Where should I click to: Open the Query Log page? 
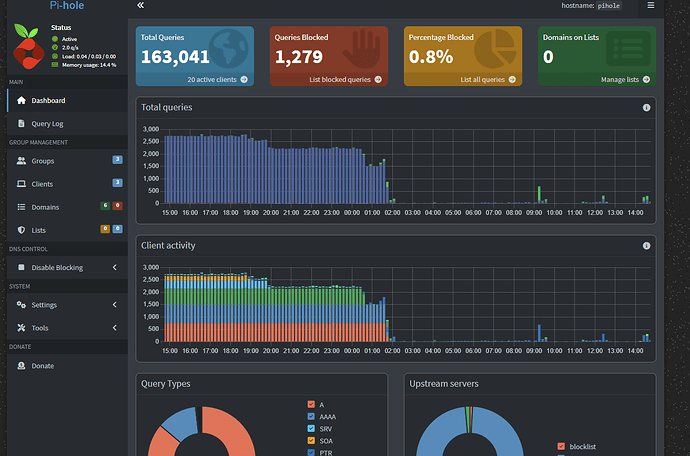tap(67, 124)
